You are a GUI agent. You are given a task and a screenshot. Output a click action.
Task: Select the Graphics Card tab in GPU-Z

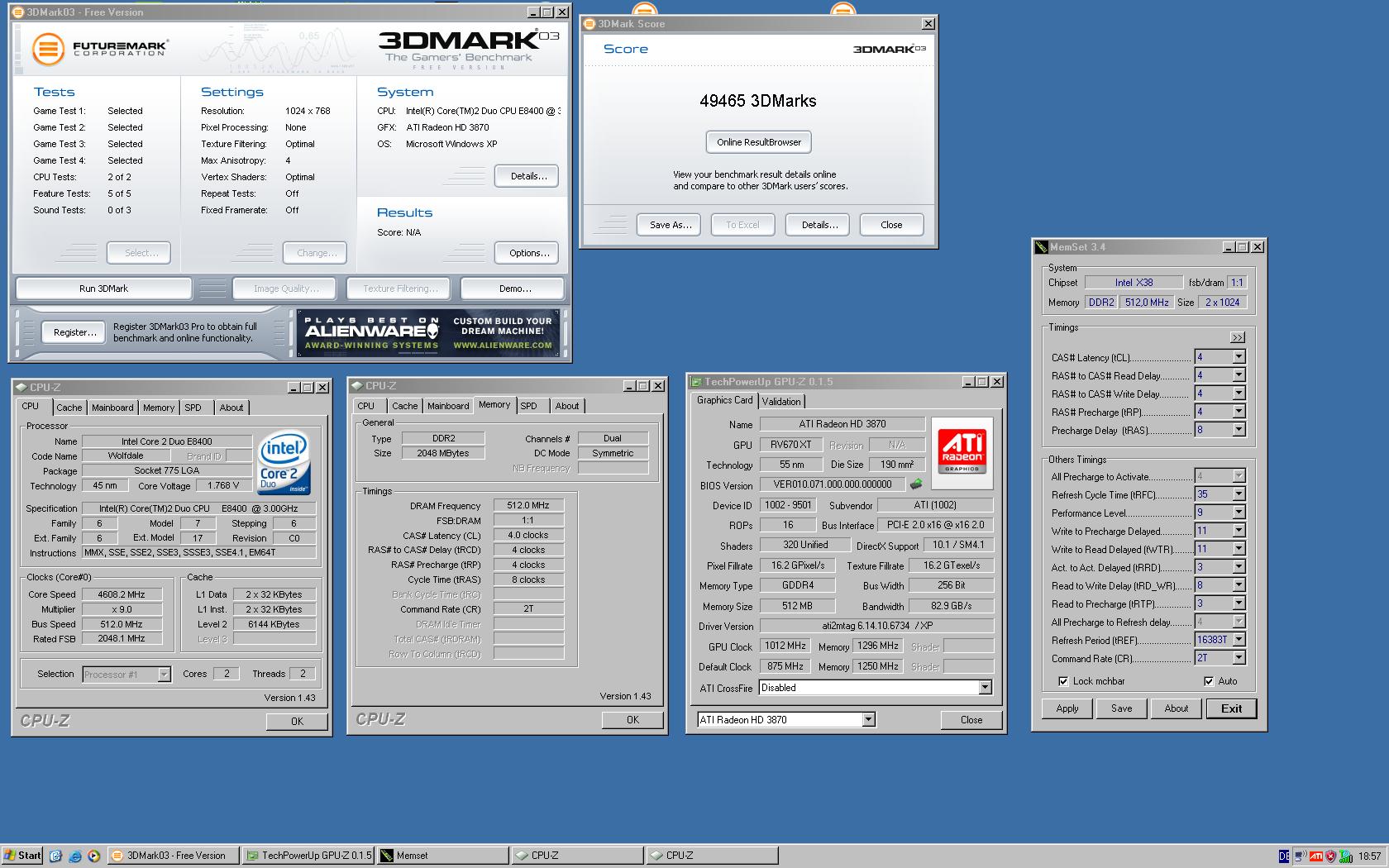(724, 400)
